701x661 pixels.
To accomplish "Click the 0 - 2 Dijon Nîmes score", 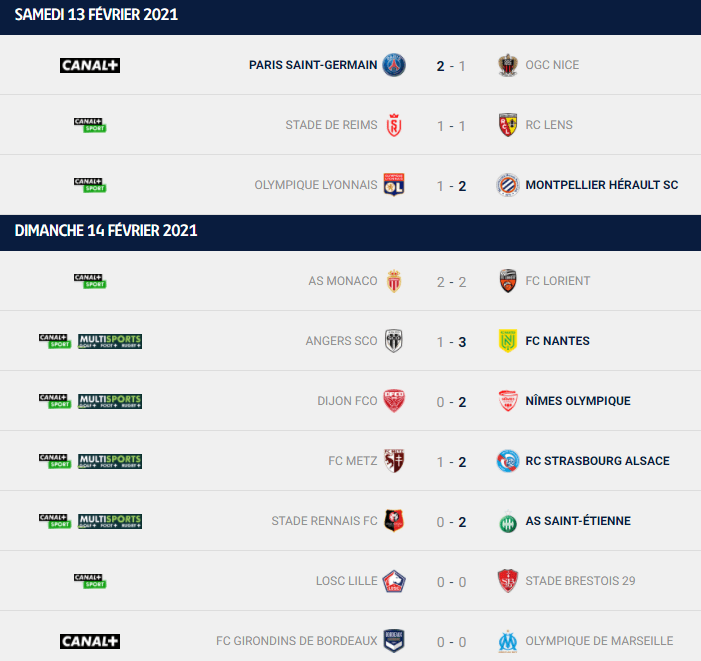I will click(451, 402).
